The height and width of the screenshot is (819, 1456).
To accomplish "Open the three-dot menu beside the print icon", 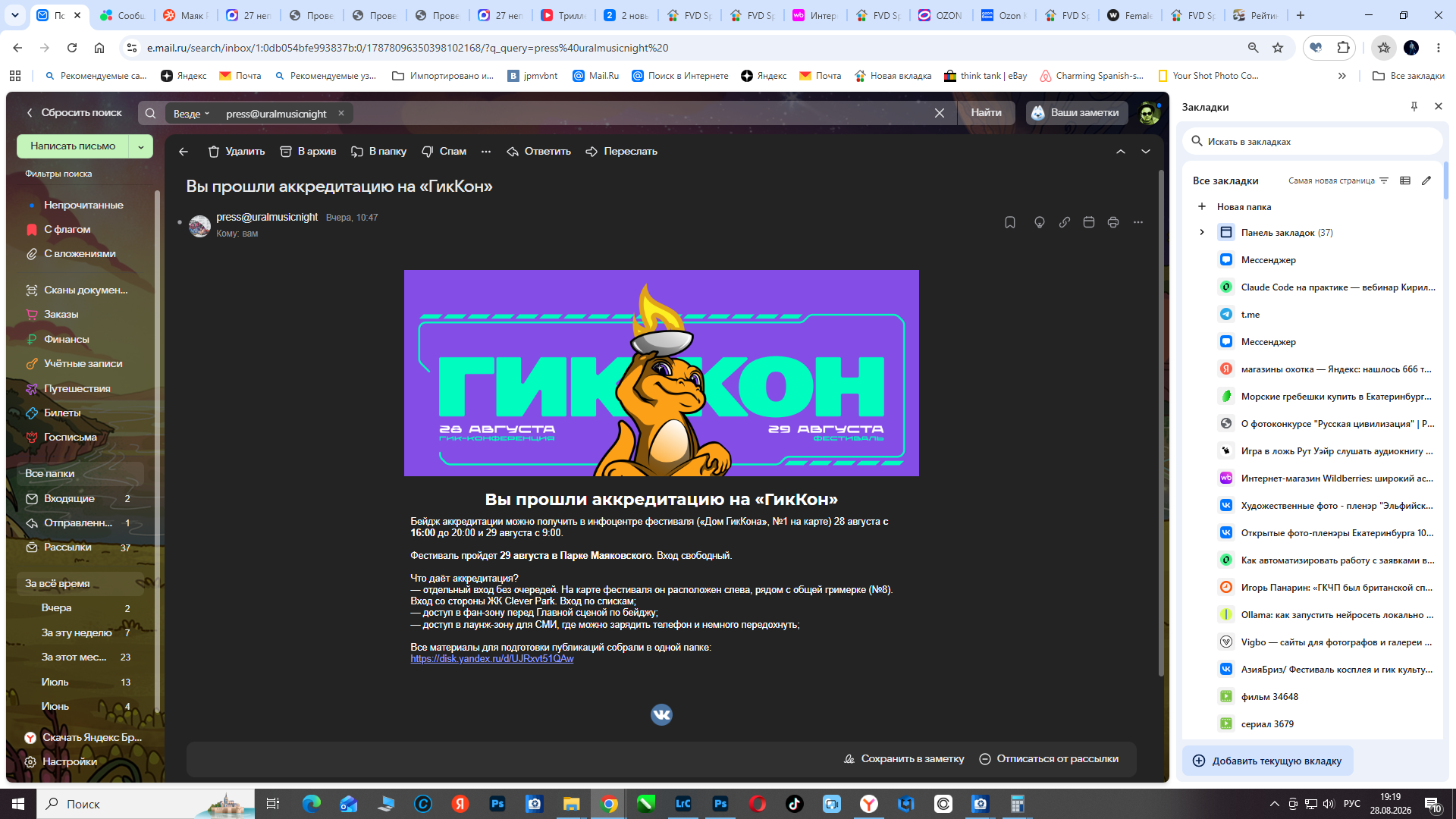I will (x=1138, y=222).
